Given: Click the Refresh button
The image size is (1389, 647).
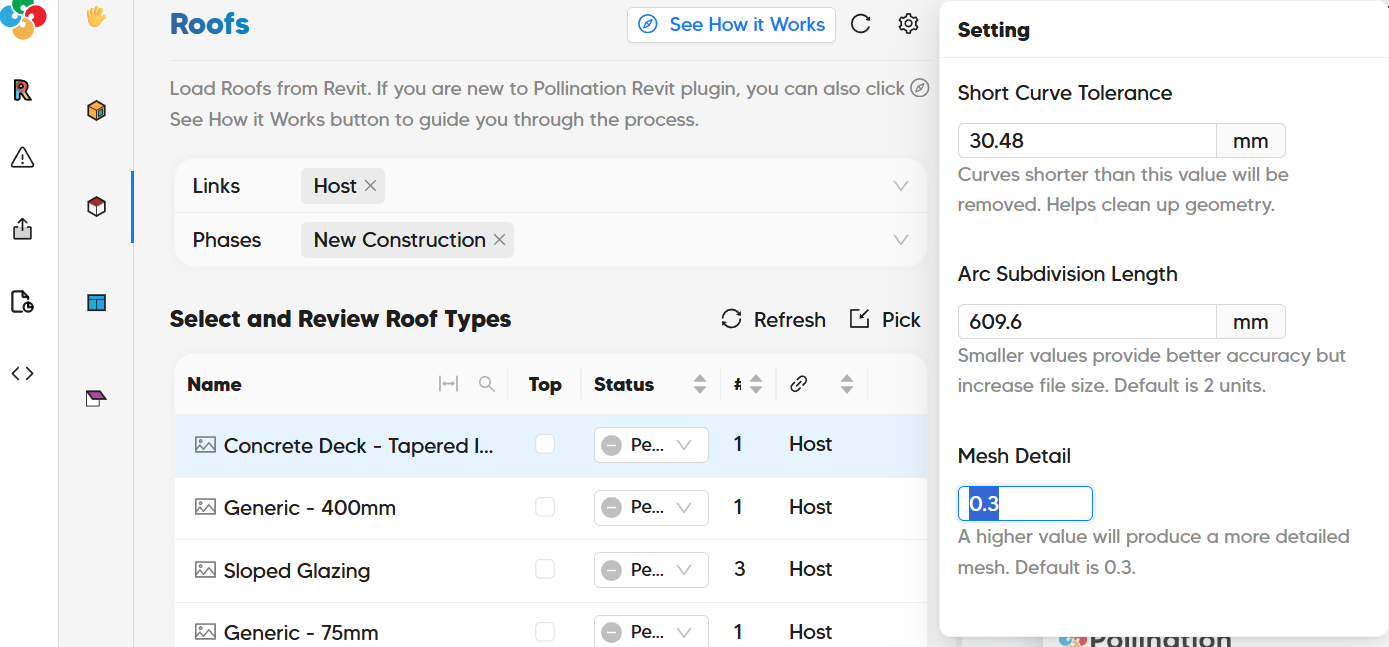Looking at the screenshot, I should pos(773,319).
